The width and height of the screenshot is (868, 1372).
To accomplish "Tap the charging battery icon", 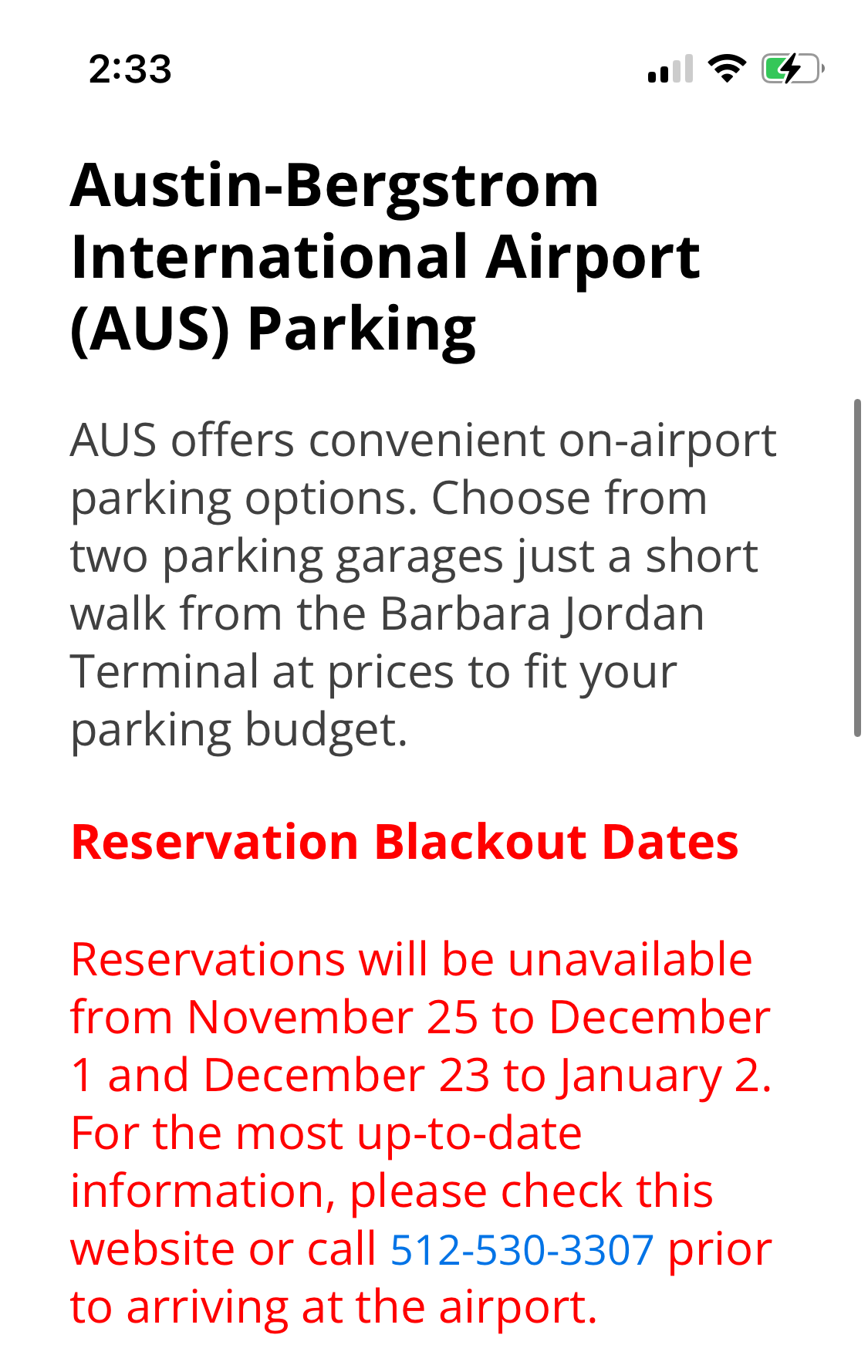I will click(792, 69).
